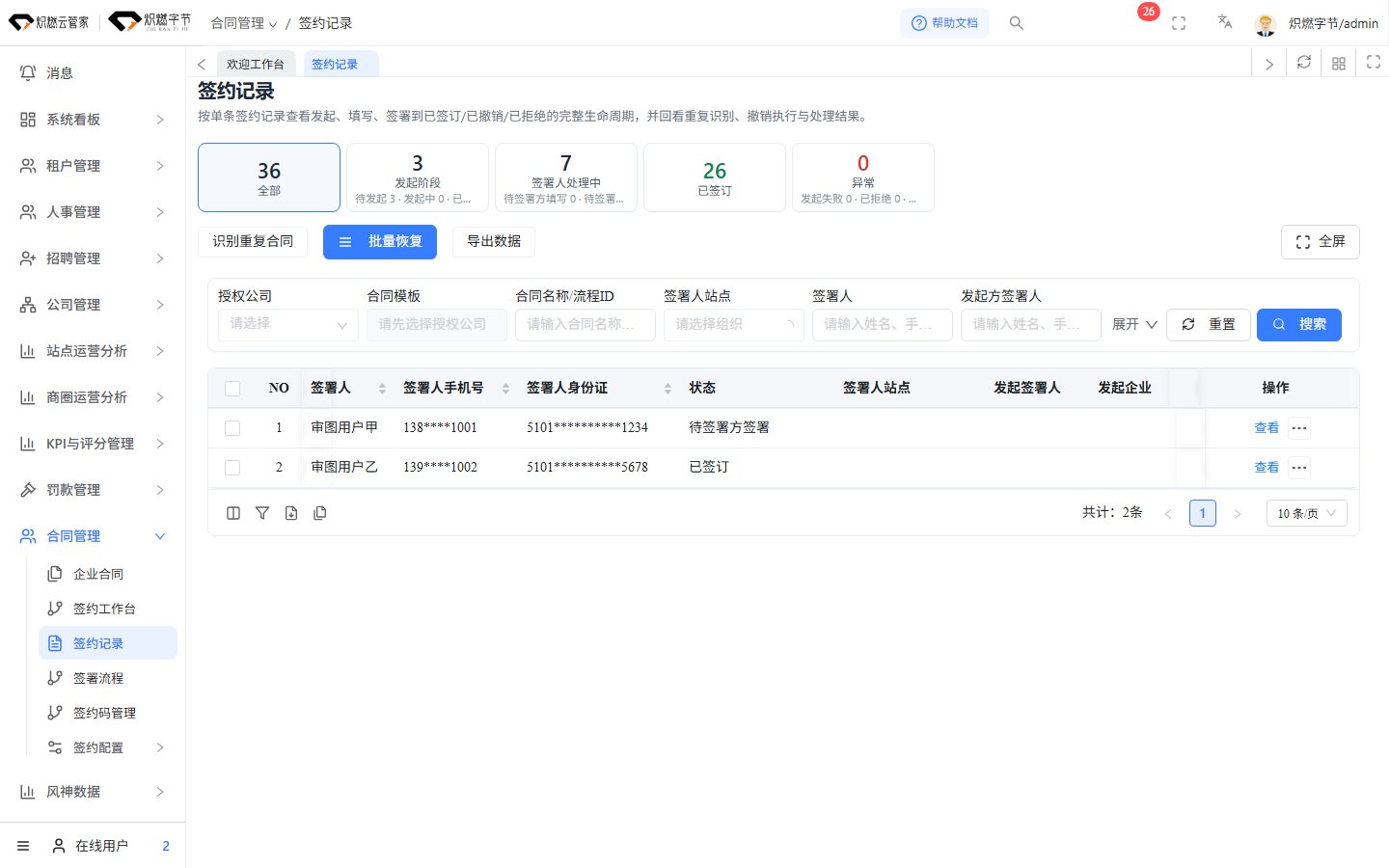Filter by the 已签订 26 card

(715, 177)
